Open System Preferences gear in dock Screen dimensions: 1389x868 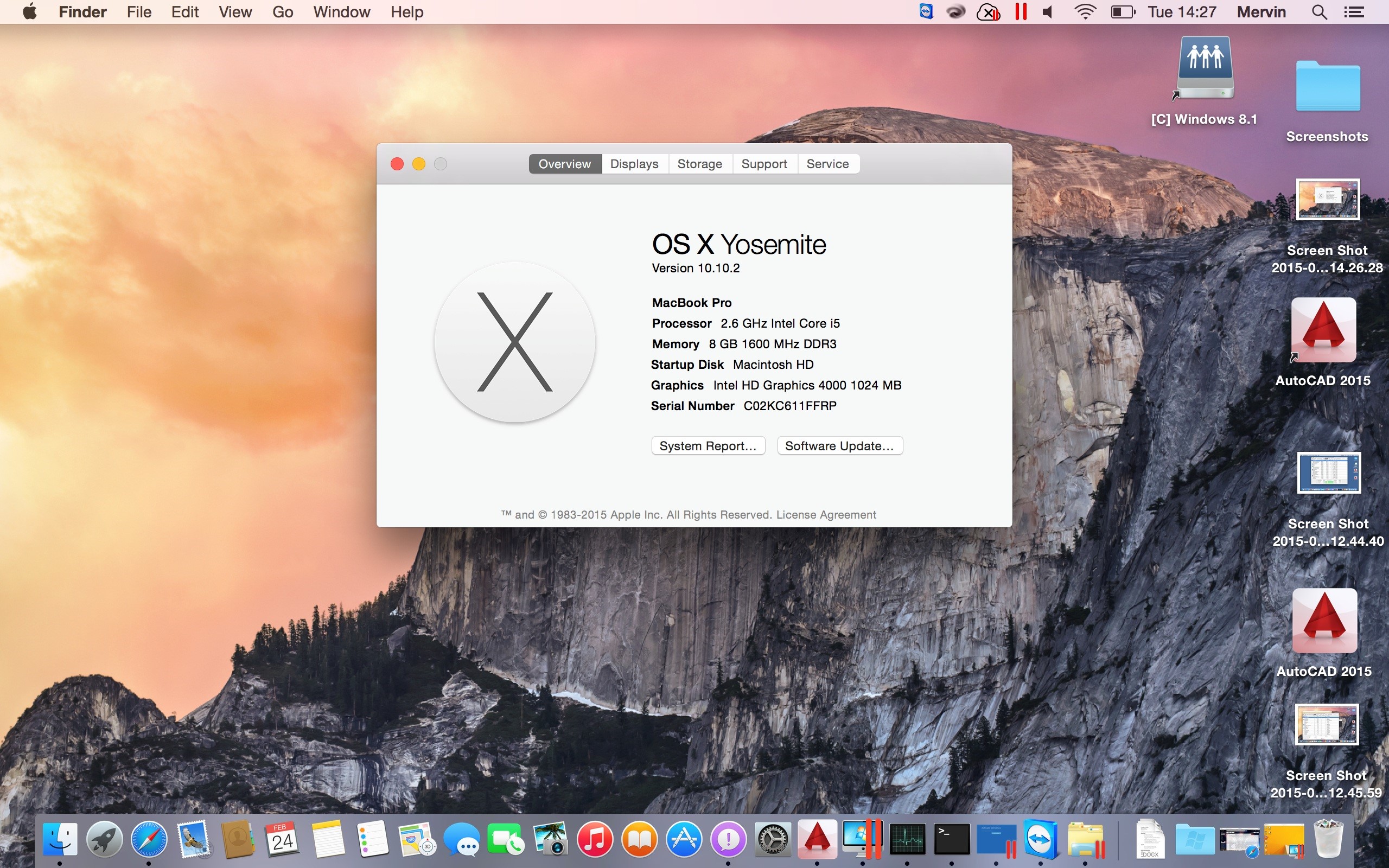[773, 839]
